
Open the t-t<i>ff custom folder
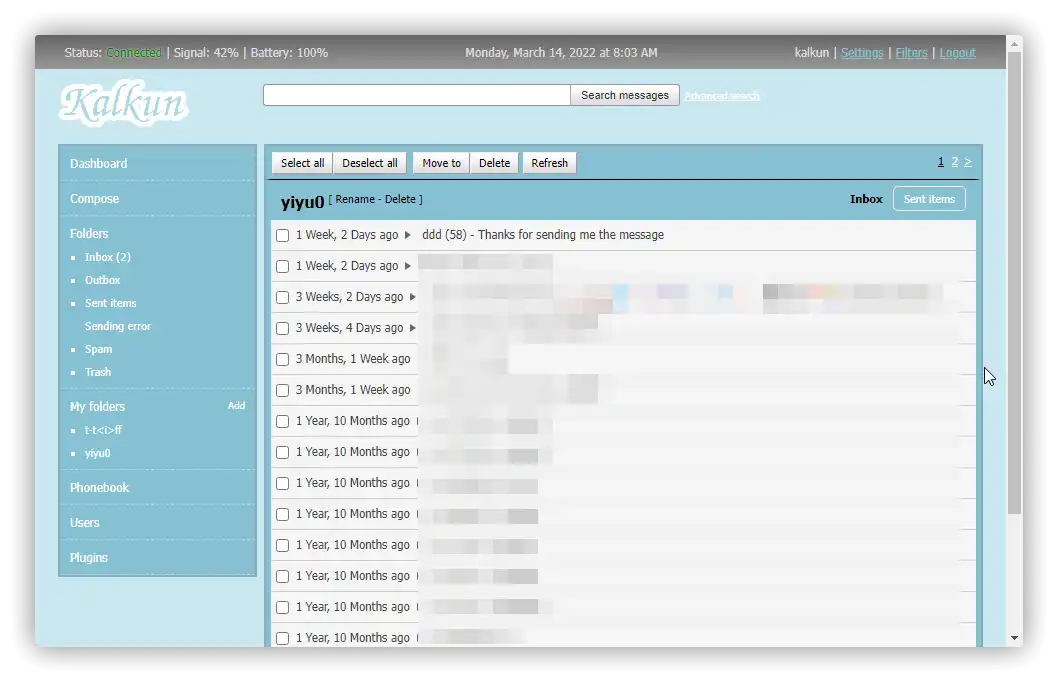pyautogui.click(x=103, y=430)
